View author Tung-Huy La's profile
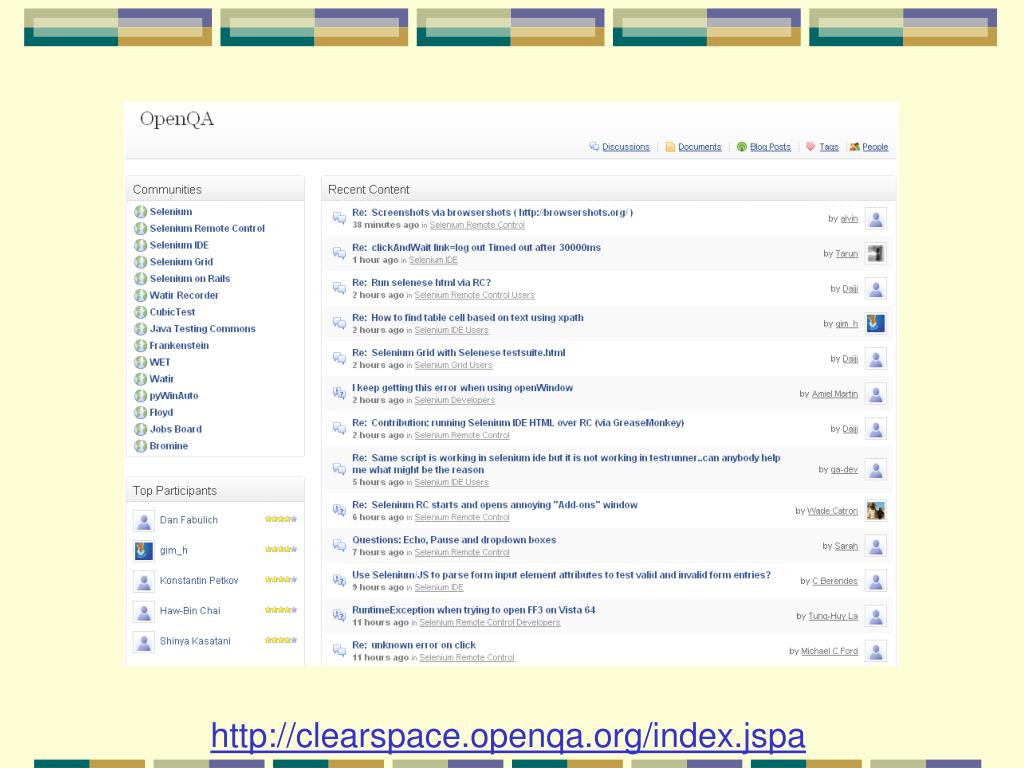 coord(833,616)
